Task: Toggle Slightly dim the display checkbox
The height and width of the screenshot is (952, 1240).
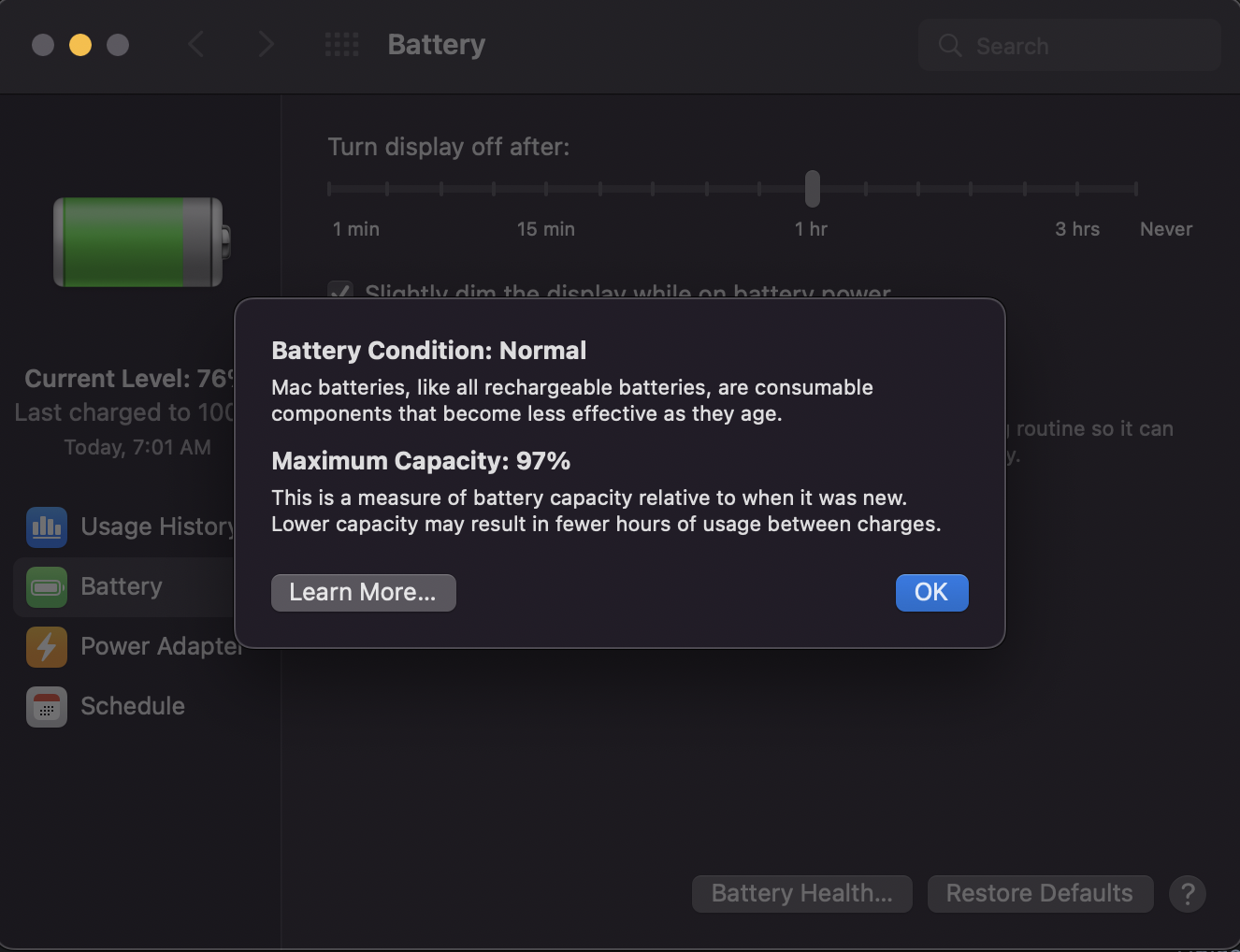Action: coord(340,290)
